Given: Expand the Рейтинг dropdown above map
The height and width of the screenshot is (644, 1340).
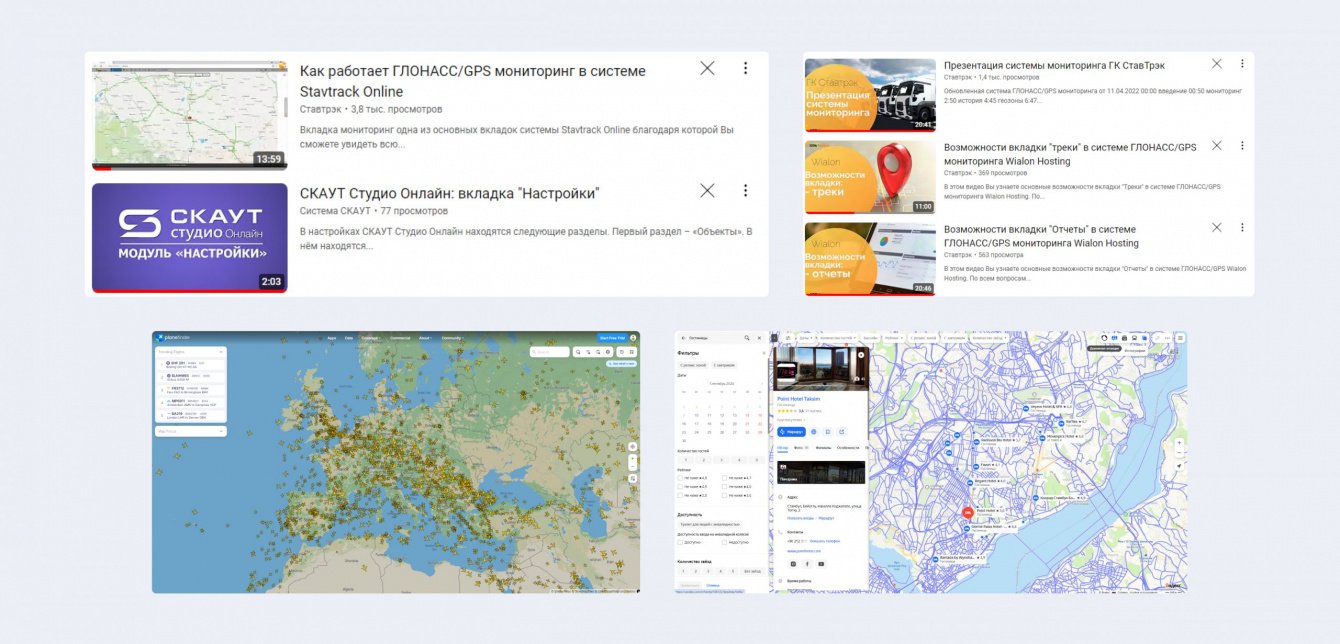Looking at the screenshot, I should (894, 338).
